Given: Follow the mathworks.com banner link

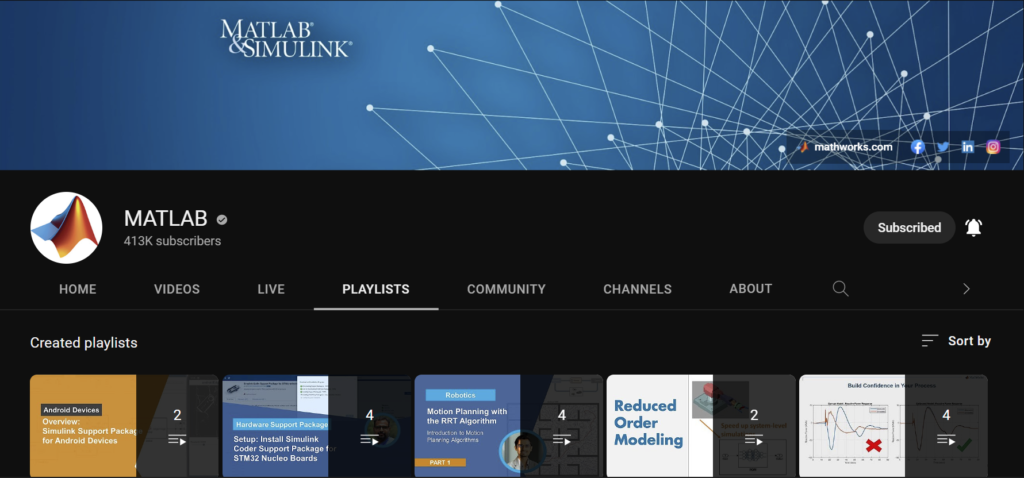Looking at the screenshot, I should (x=853, y=147).
